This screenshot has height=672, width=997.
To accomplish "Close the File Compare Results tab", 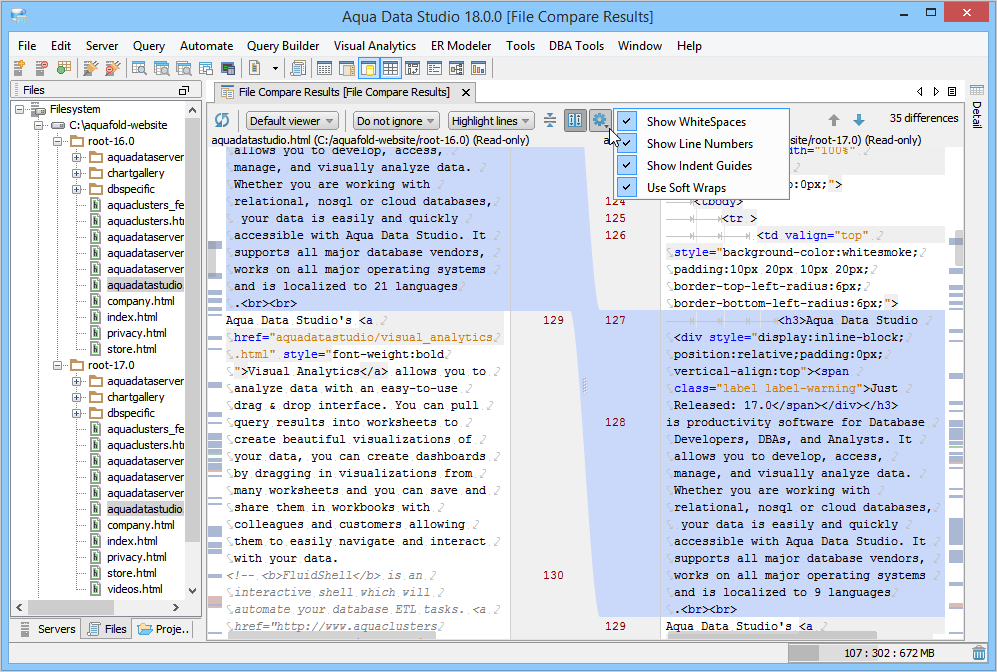I will click(x=466, y=92).
